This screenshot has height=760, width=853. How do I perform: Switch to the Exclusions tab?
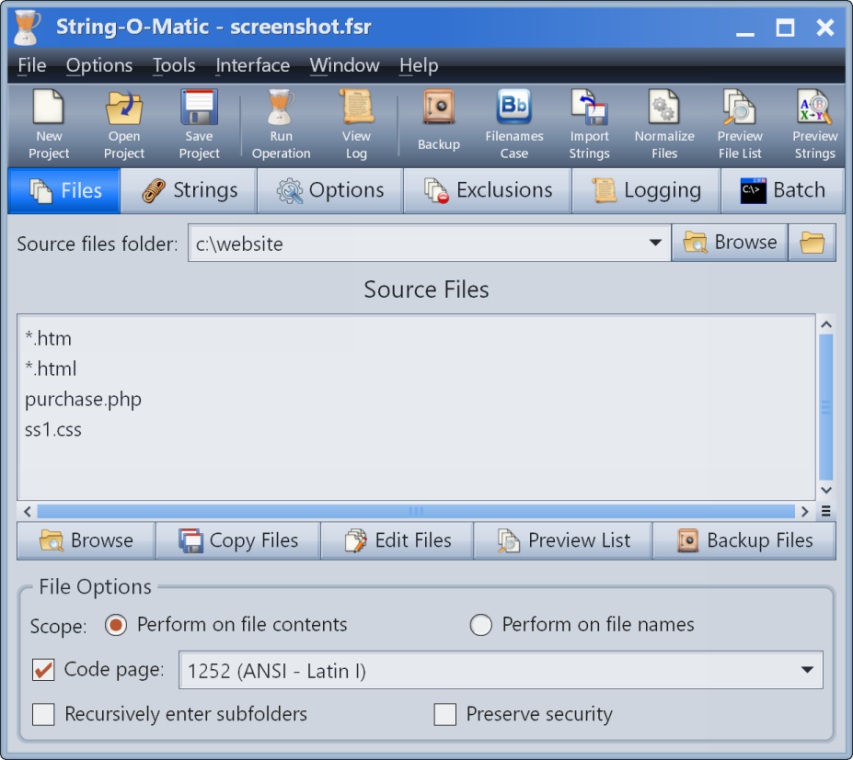coord(487,190)
